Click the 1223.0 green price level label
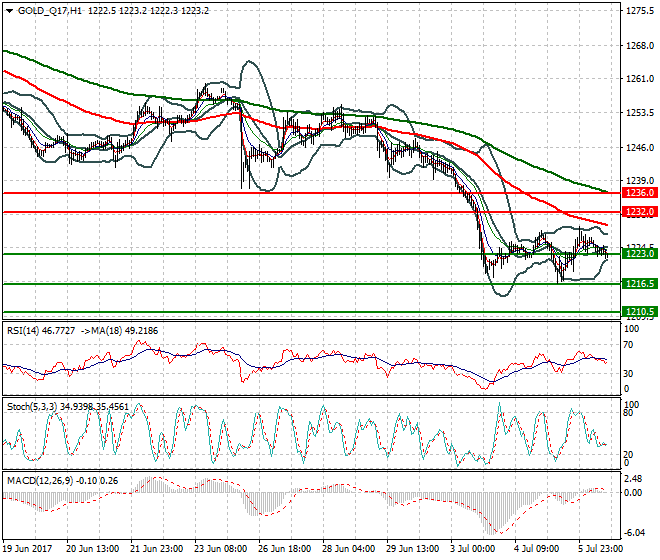The image size is (660, 560). point(639,253)
